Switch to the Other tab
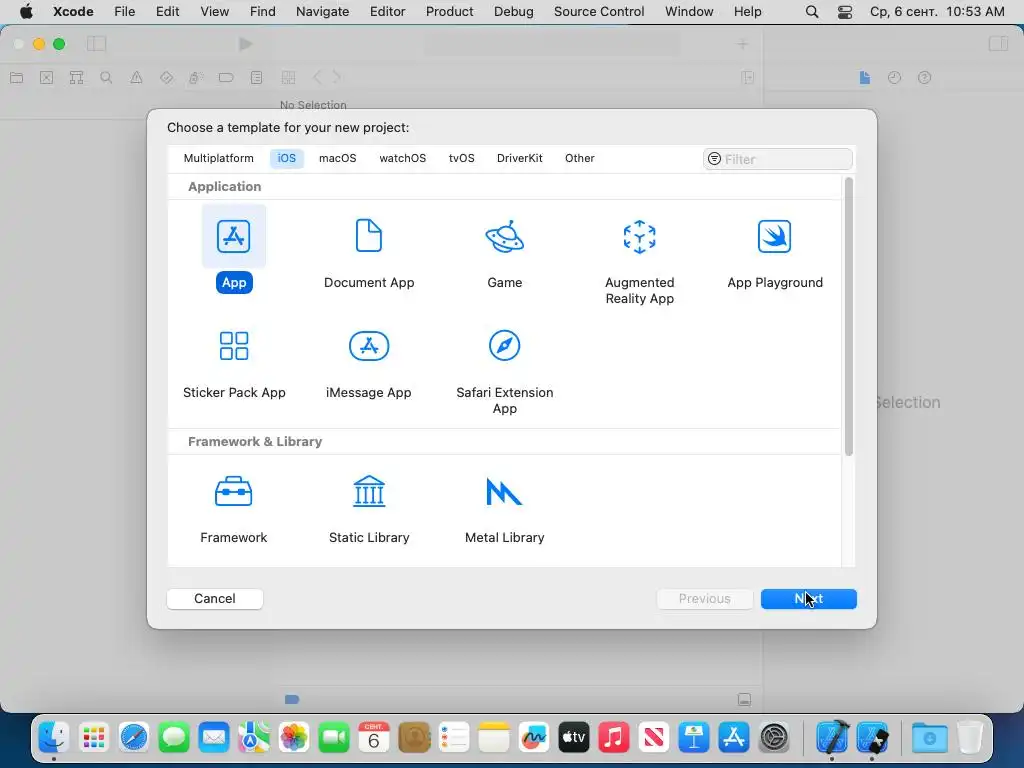The image size is (1024, 768). pyautogui.click(x=580, y=158)
